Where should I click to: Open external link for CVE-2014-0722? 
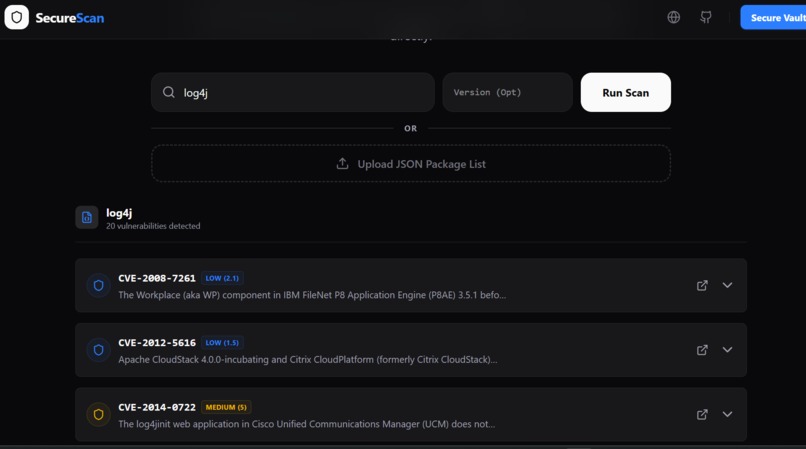(702, 415)
